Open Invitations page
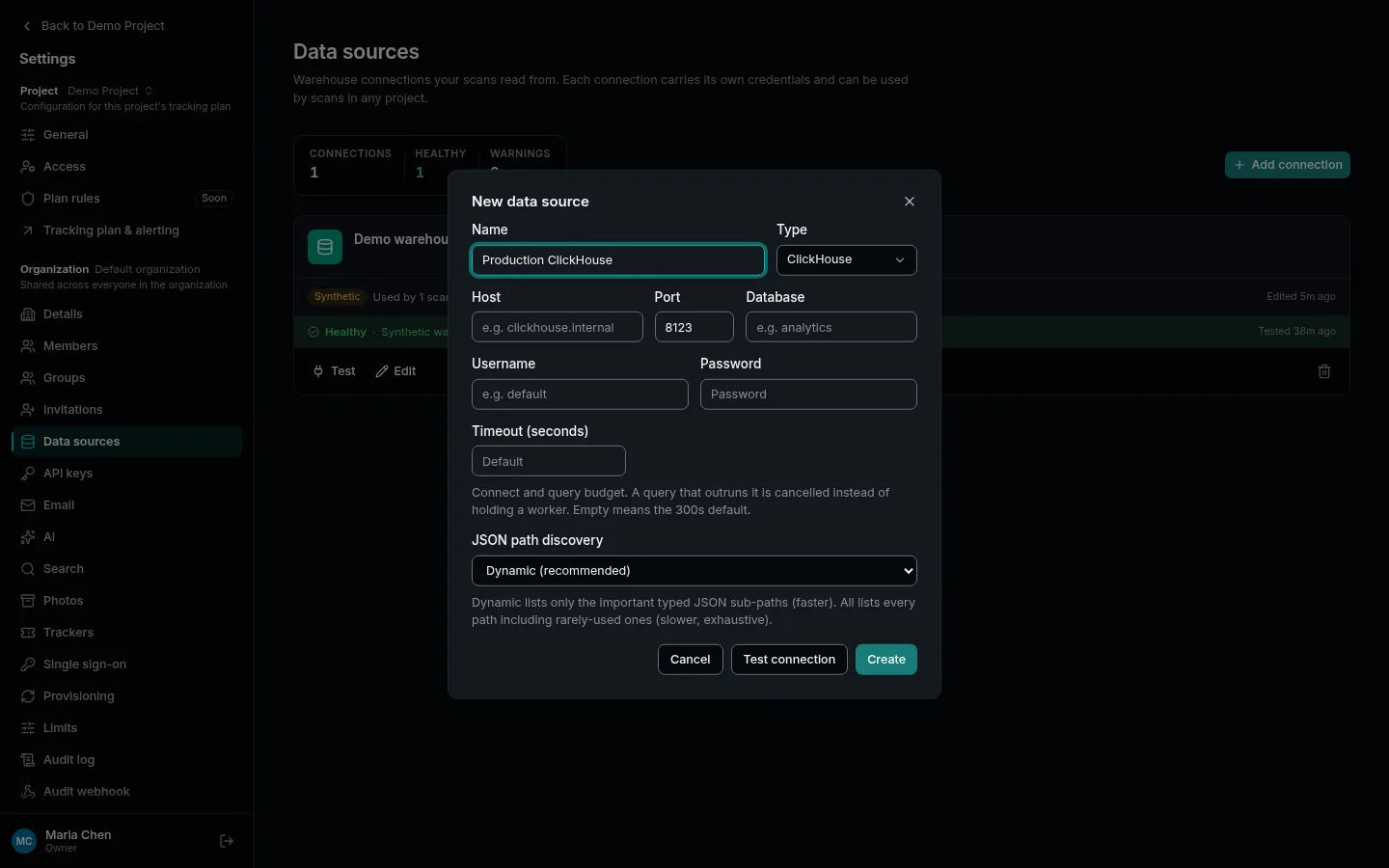Viewport: 1389px width, 868px height. [x=126, y=410]
